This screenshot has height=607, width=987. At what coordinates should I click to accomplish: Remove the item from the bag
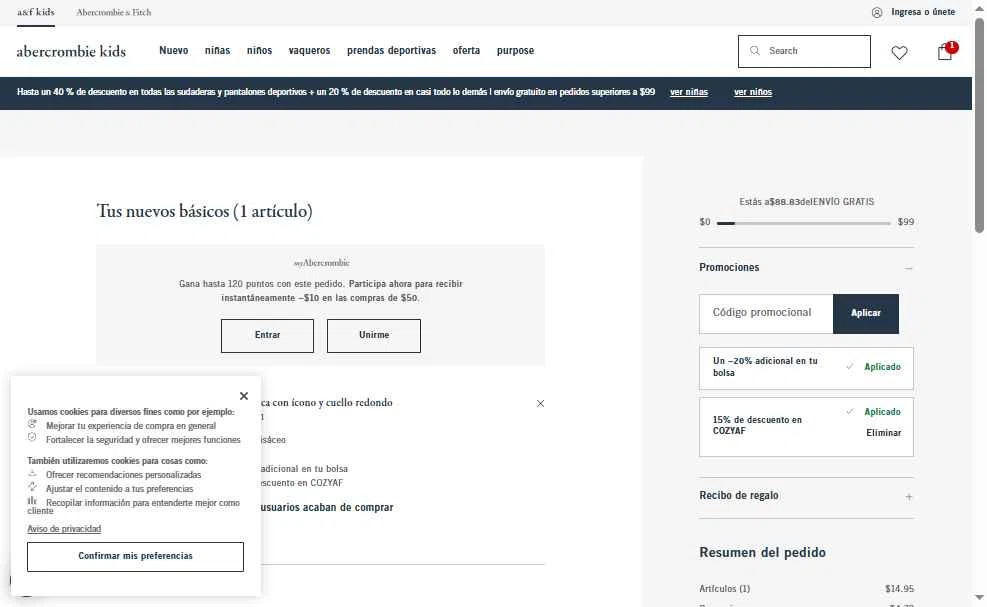point(540,403)
